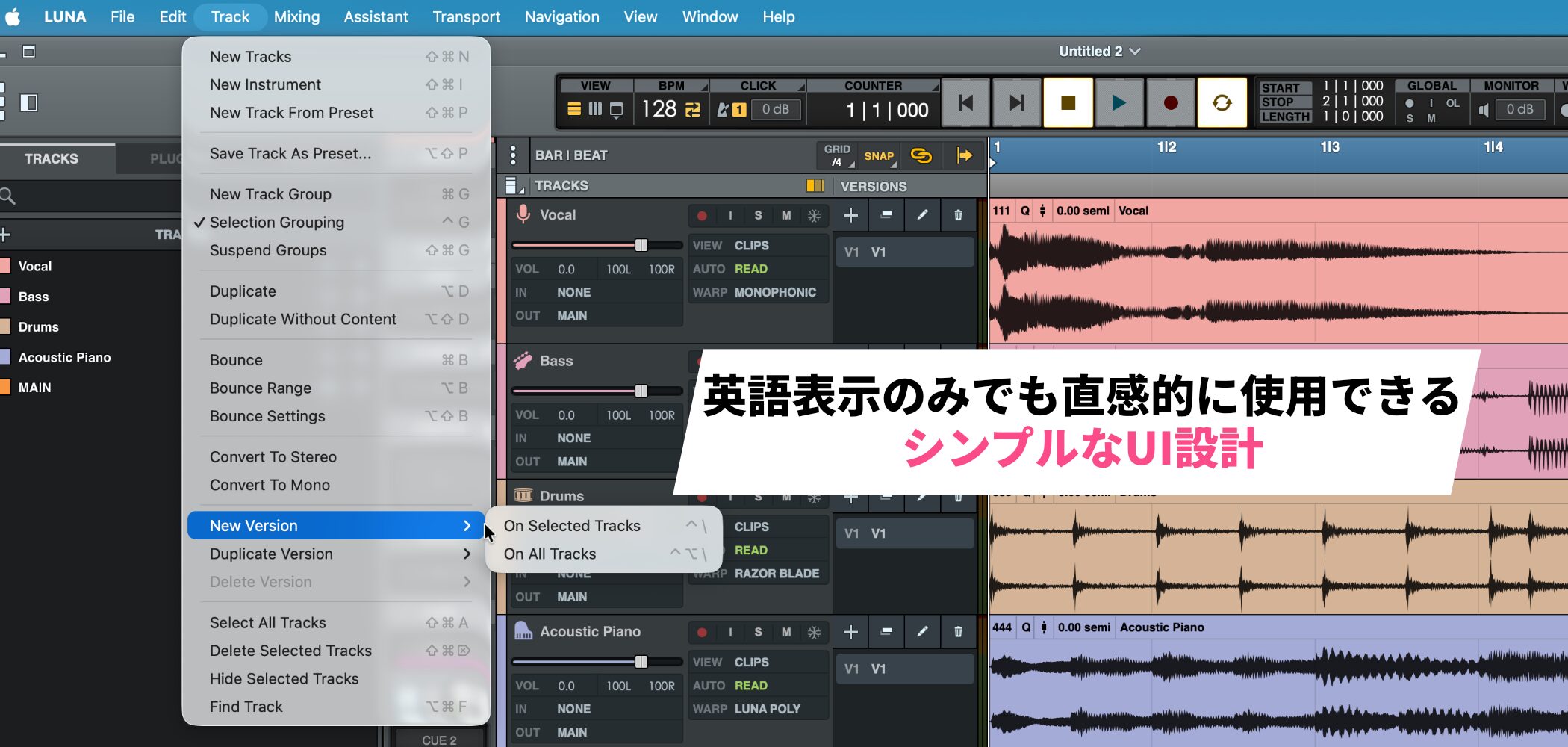This screenshot has width=1568, height=747.
Task: Toggle Selection Grouping menu item
Action: pos(277,223)
